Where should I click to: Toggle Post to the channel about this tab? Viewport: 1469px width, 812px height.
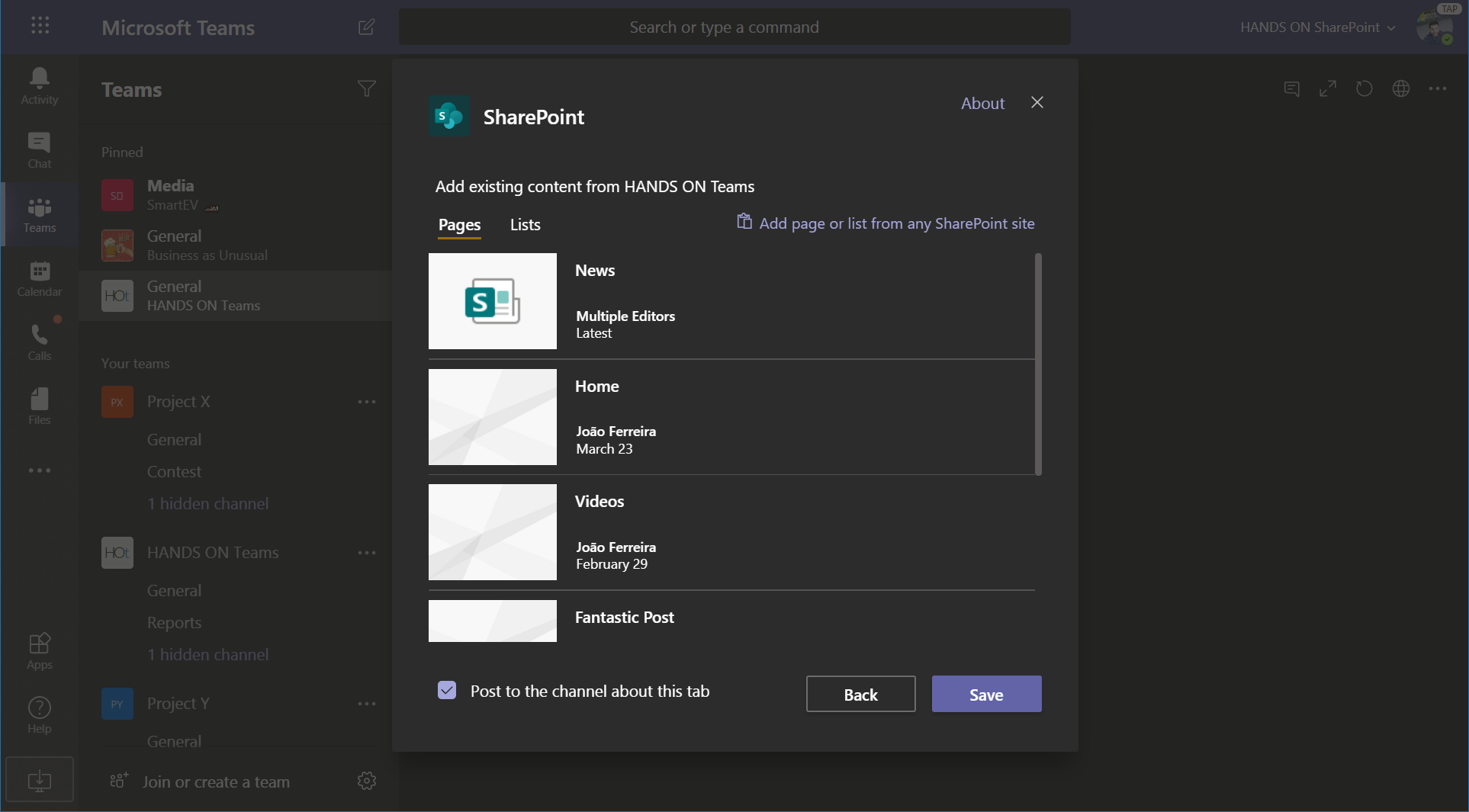(x=446, y=690)
